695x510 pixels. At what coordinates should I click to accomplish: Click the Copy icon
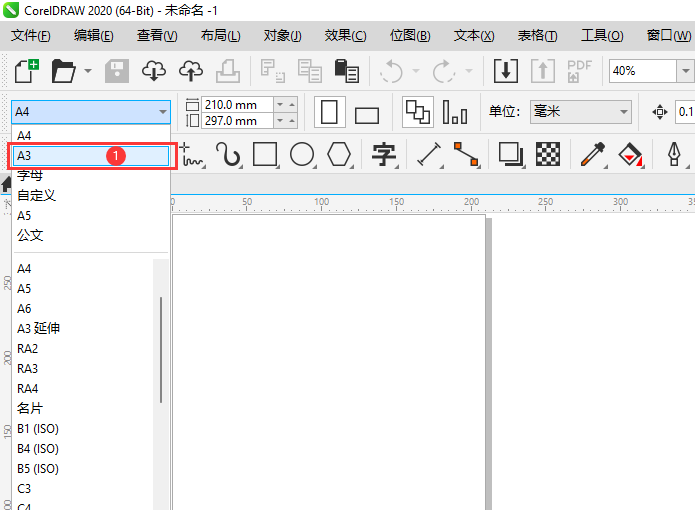pos(309,71)
